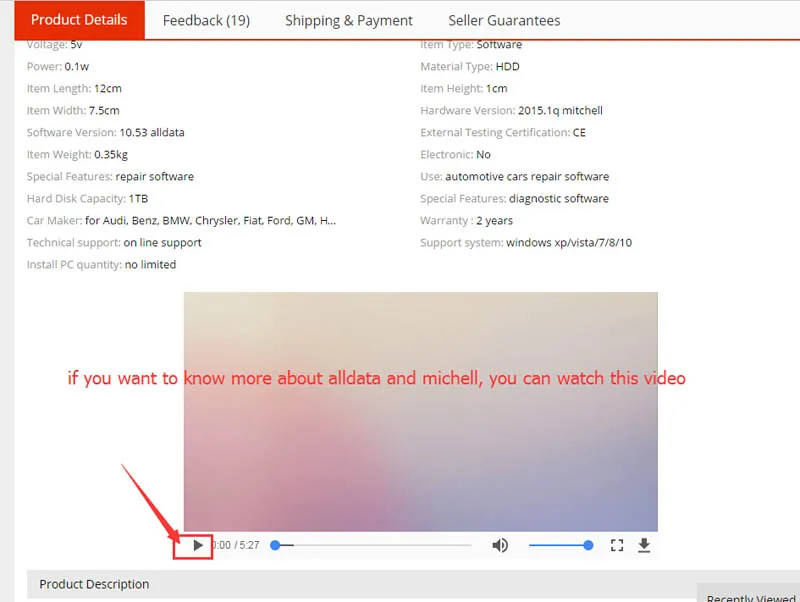Click the Material Type 'HDD' value

pyautogui.click(x=508, y=67)
